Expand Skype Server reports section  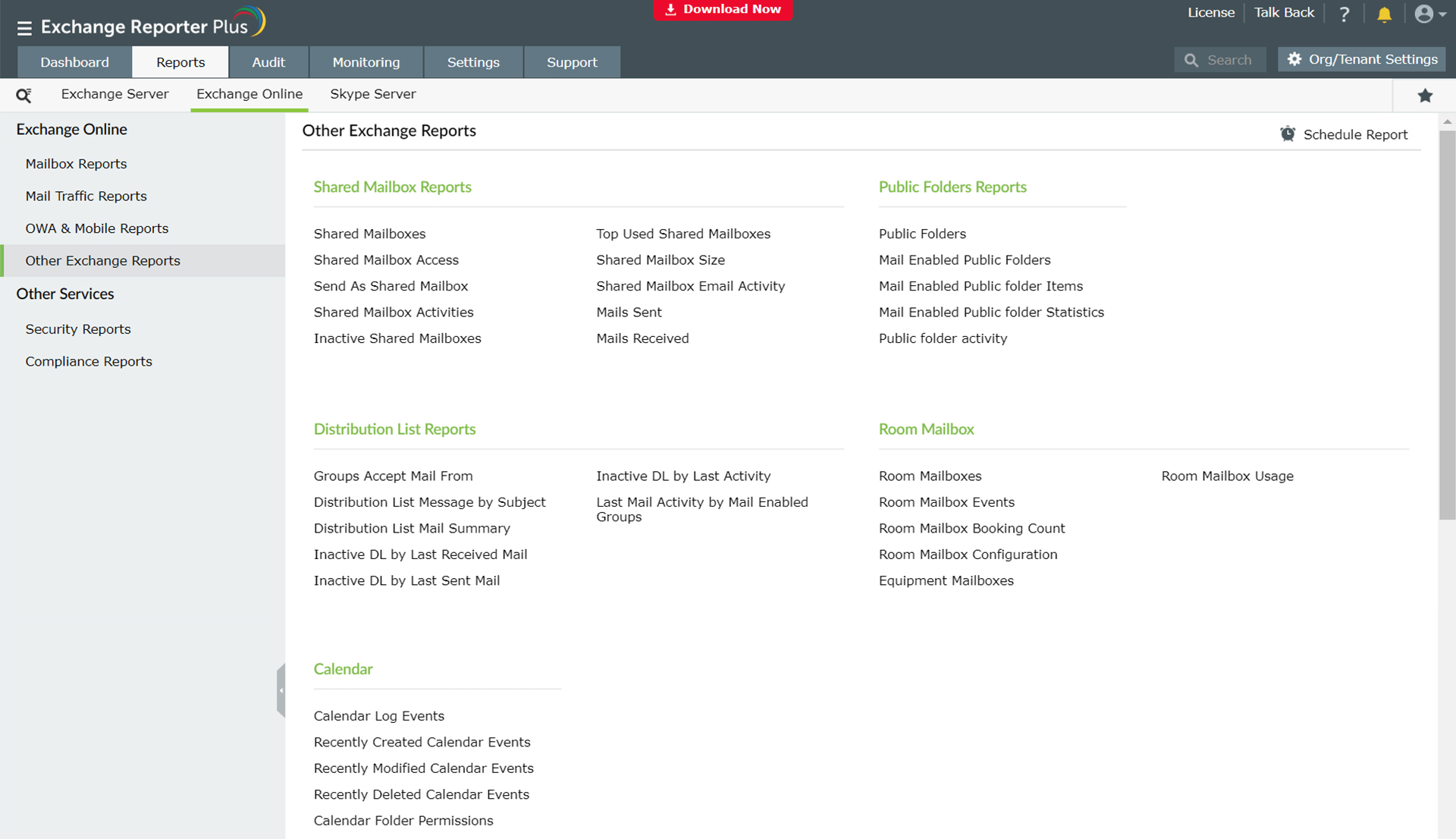372,94
